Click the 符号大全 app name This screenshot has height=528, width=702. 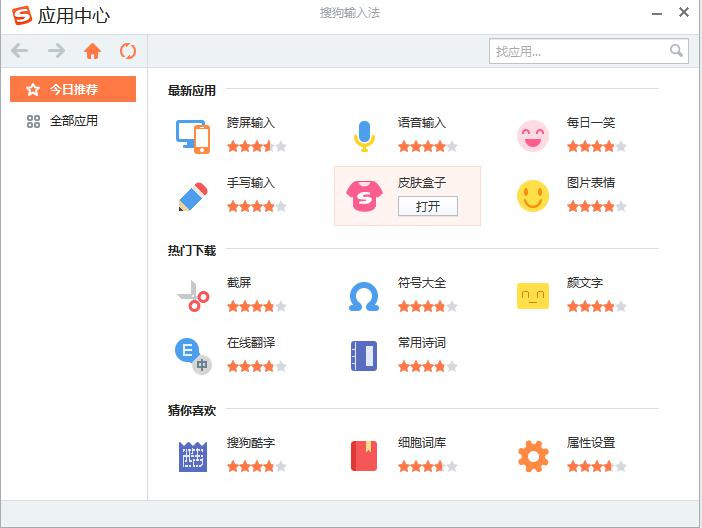[422, 282]
